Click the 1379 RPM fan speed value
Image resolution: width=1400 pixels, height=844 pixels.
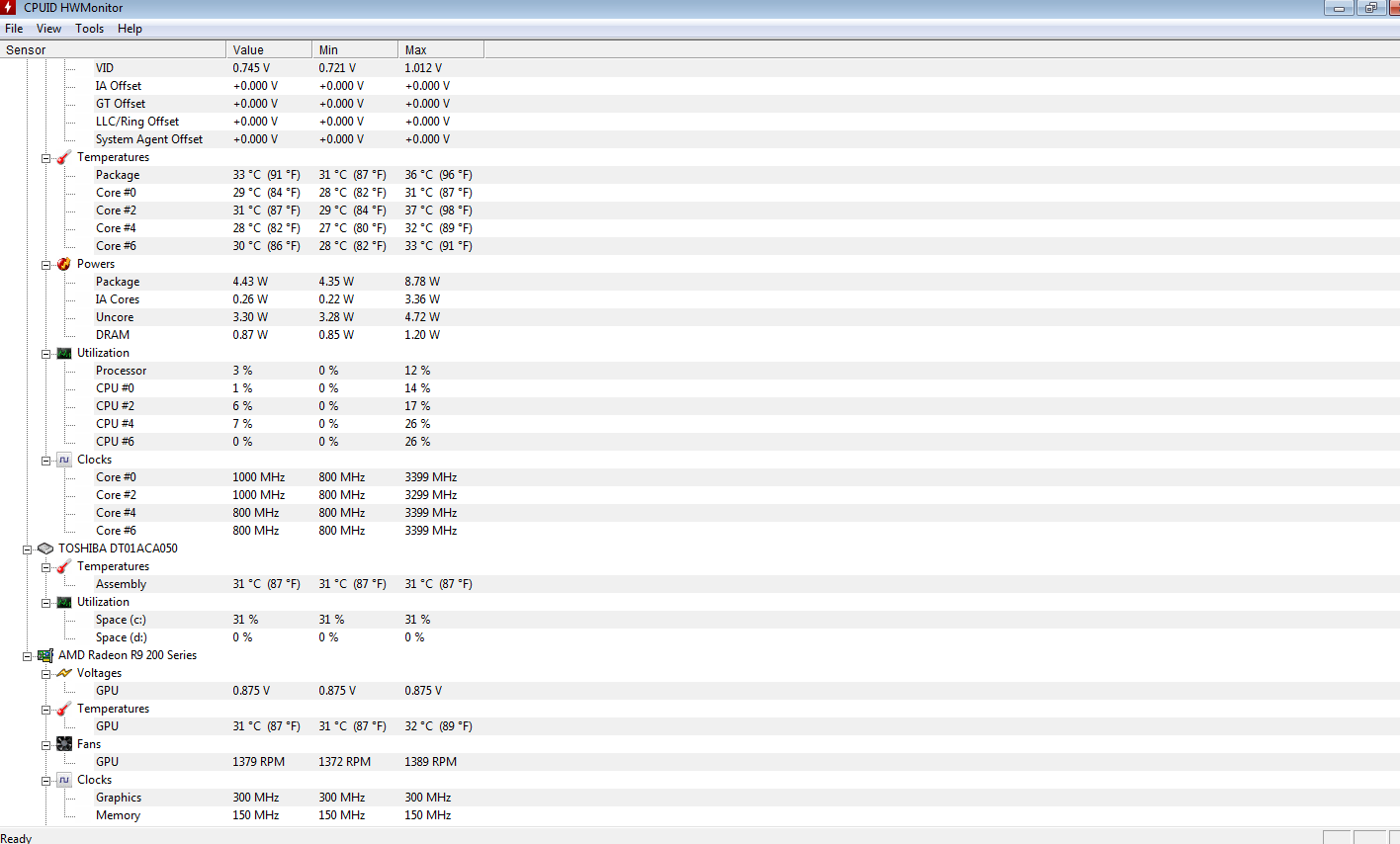pos(259,762)
